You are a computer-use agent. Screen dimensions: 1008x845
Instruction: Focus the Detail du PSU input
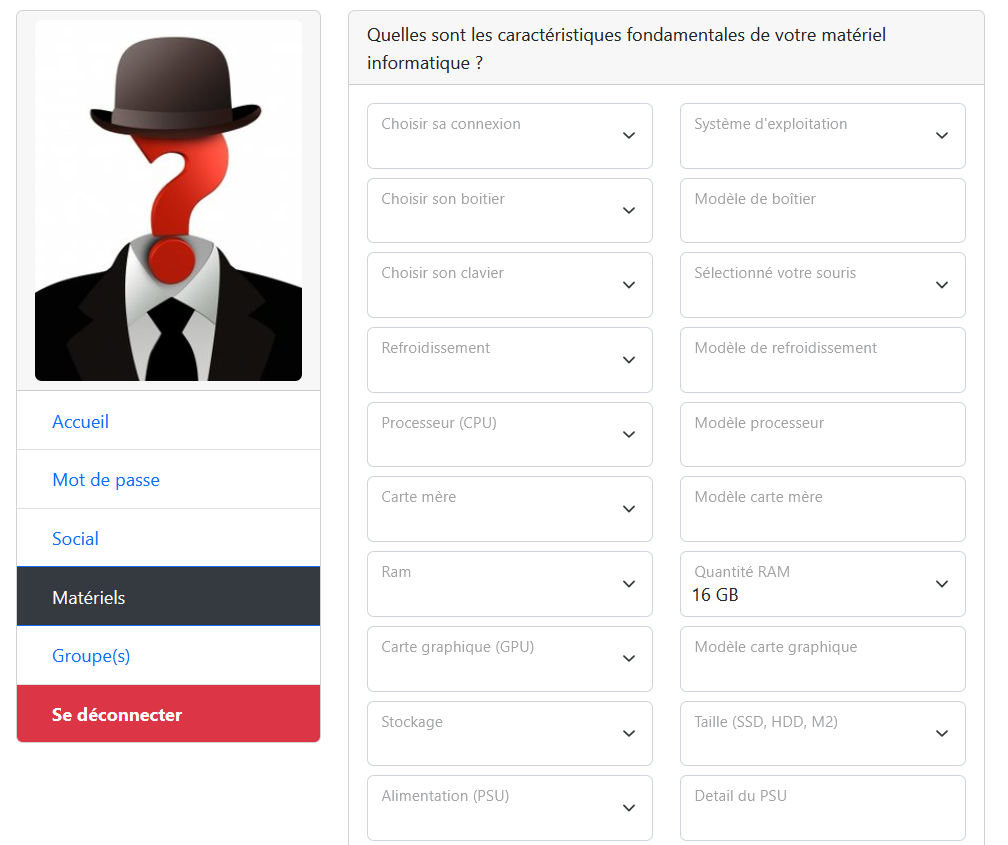[822, 808]
